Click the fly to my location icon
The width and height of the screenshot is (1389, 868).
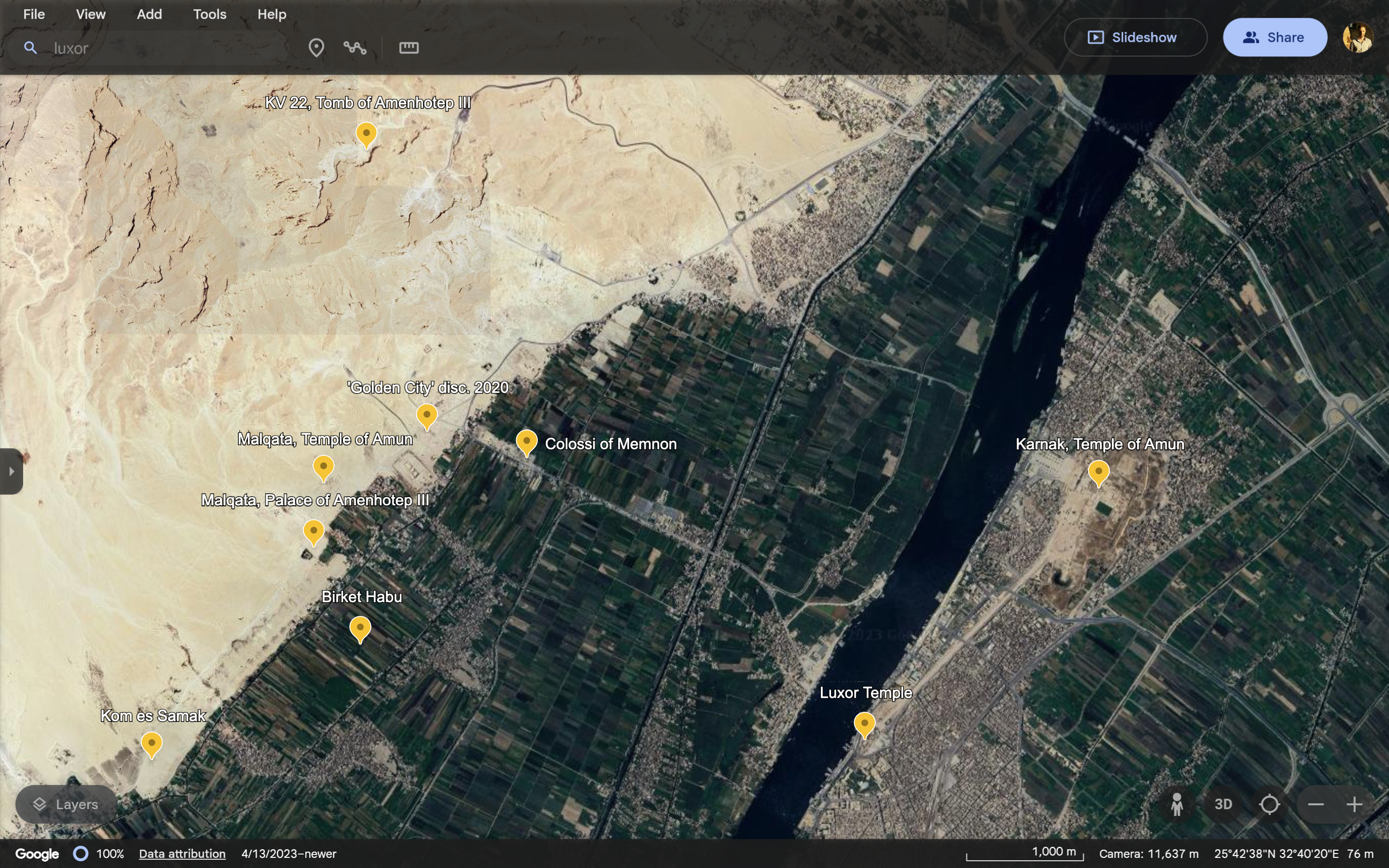click(1269, 804)
